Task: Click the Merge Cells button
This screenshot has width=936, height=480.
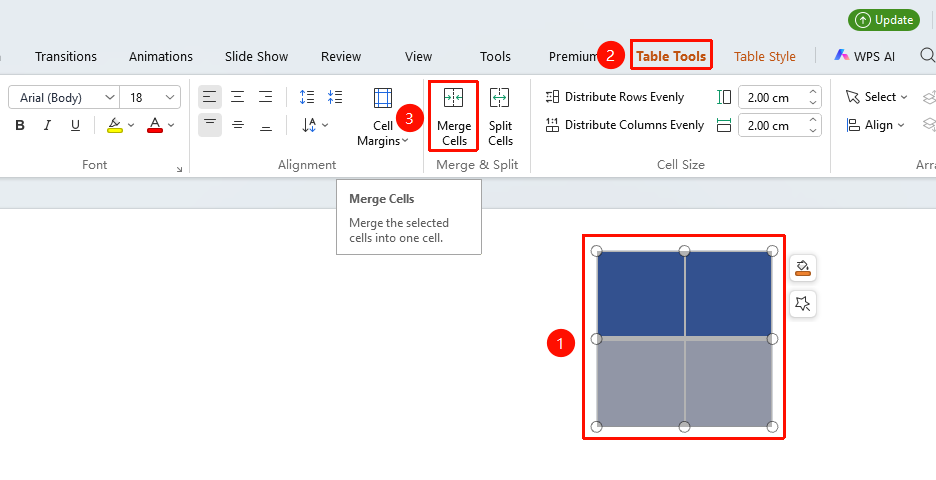Action: [x=454, y=116]
